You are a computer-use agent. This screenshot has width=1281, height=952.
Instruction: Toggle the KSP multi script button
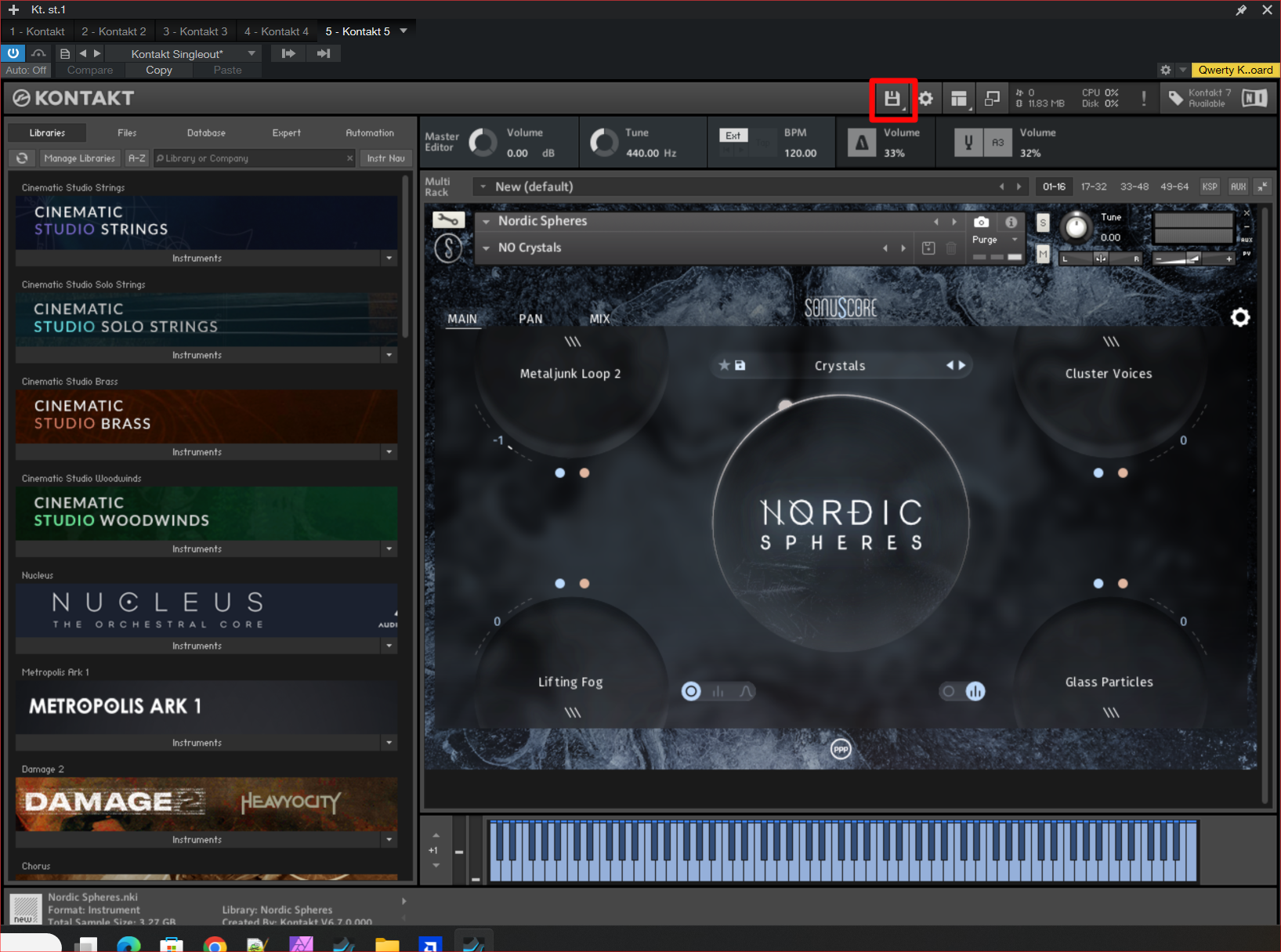point(1210,186)
